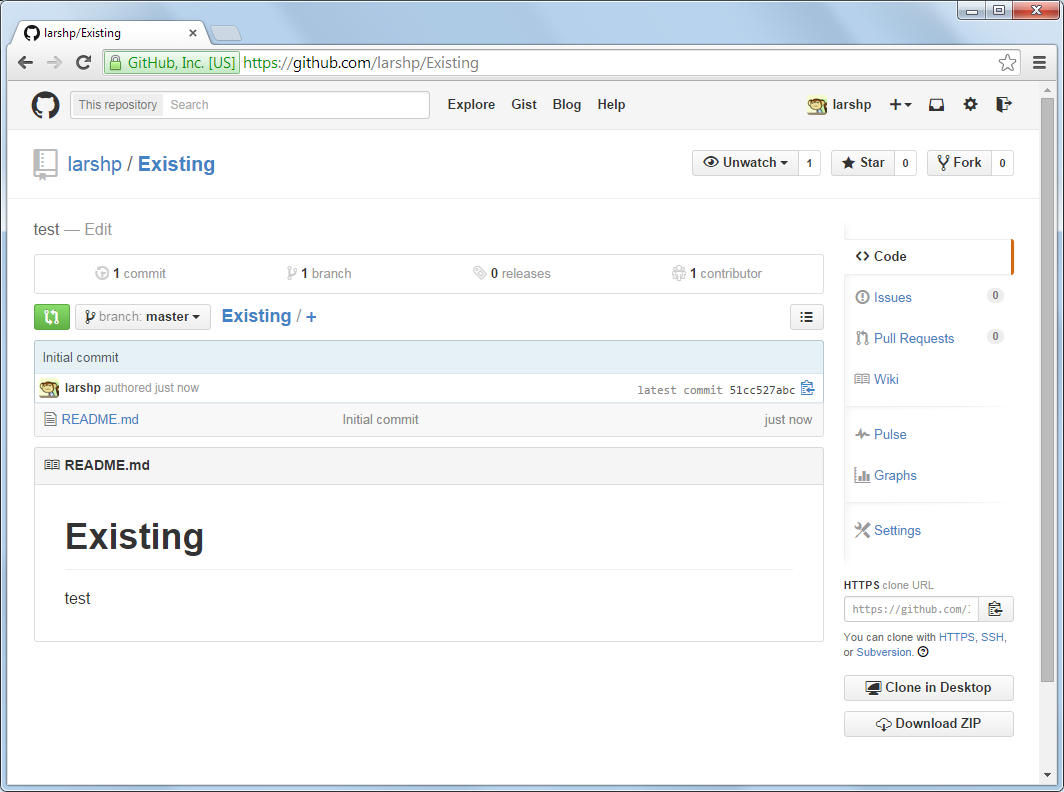Image resolution: width=1064 pixels, height=792 pixels.
Task: Click the branch list view icon button
Action: [806, 317]
